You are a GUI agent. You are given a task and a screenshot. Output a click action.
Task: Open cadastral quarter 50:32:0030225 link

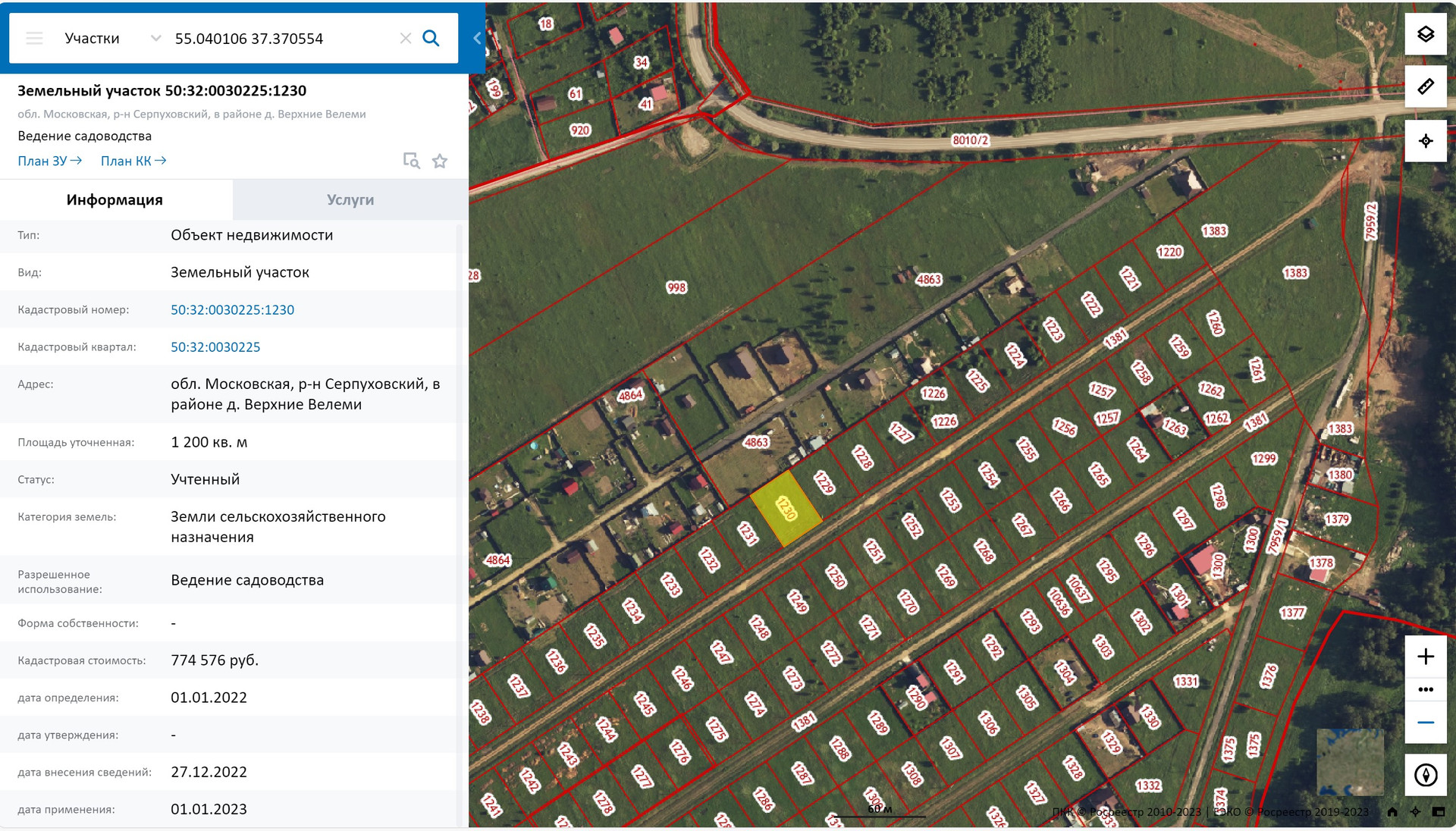click(x=215, y=347)
